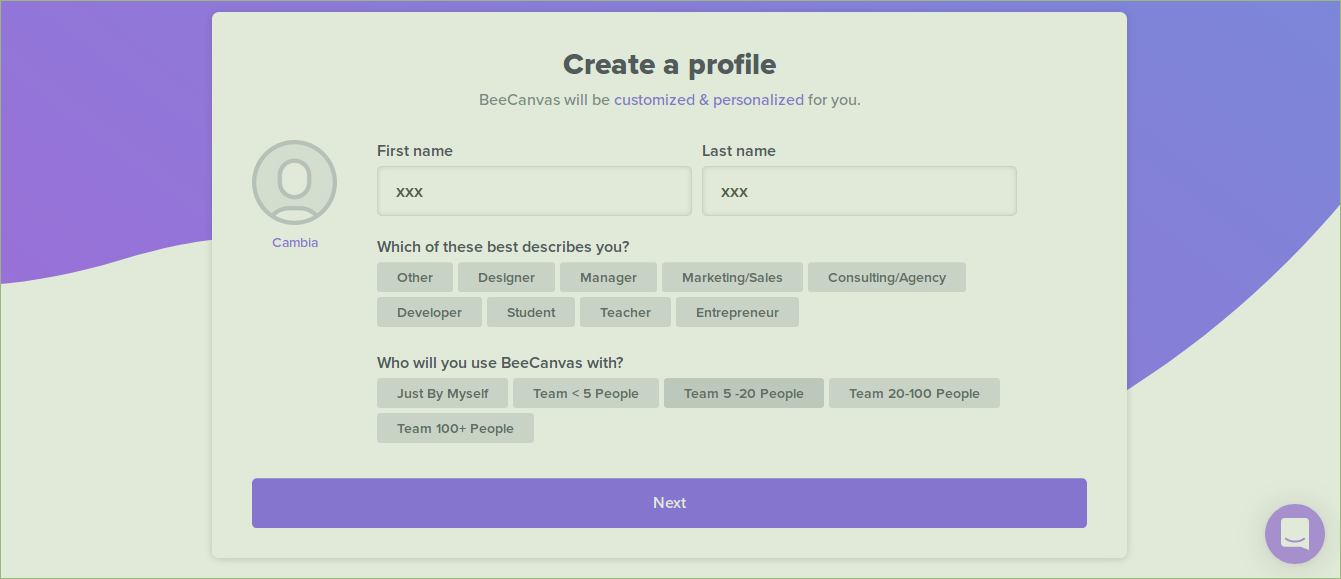Pick the Developer role option
The width and height of the screenshot is (1341, 579).
click(x=429, y=312)
